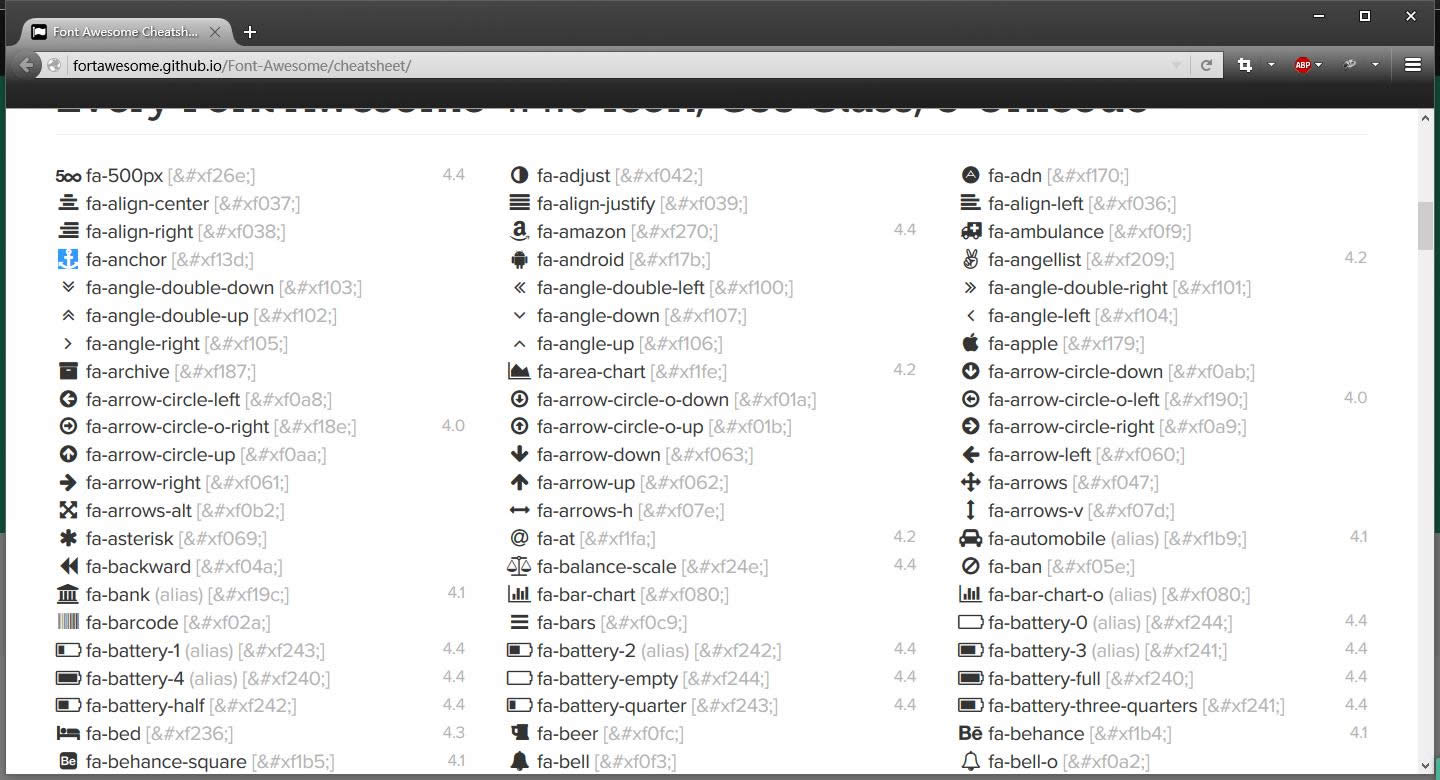Click the fa-balance-scale icon
This screenshot has height=780, width=1440.
[519, 567]
